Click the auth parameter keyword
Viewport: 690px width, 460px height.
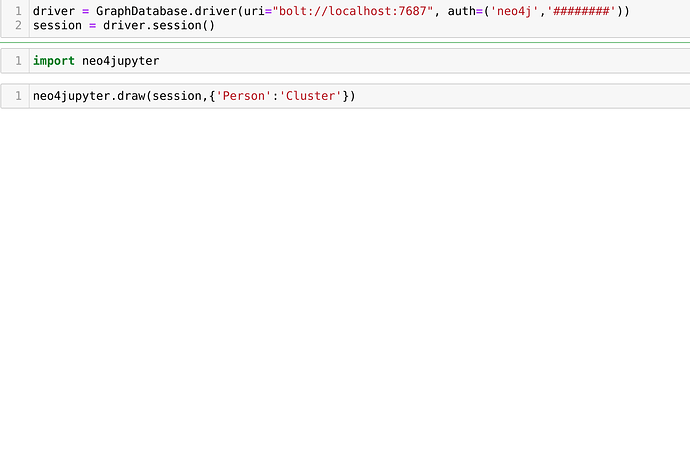point(462,11)
